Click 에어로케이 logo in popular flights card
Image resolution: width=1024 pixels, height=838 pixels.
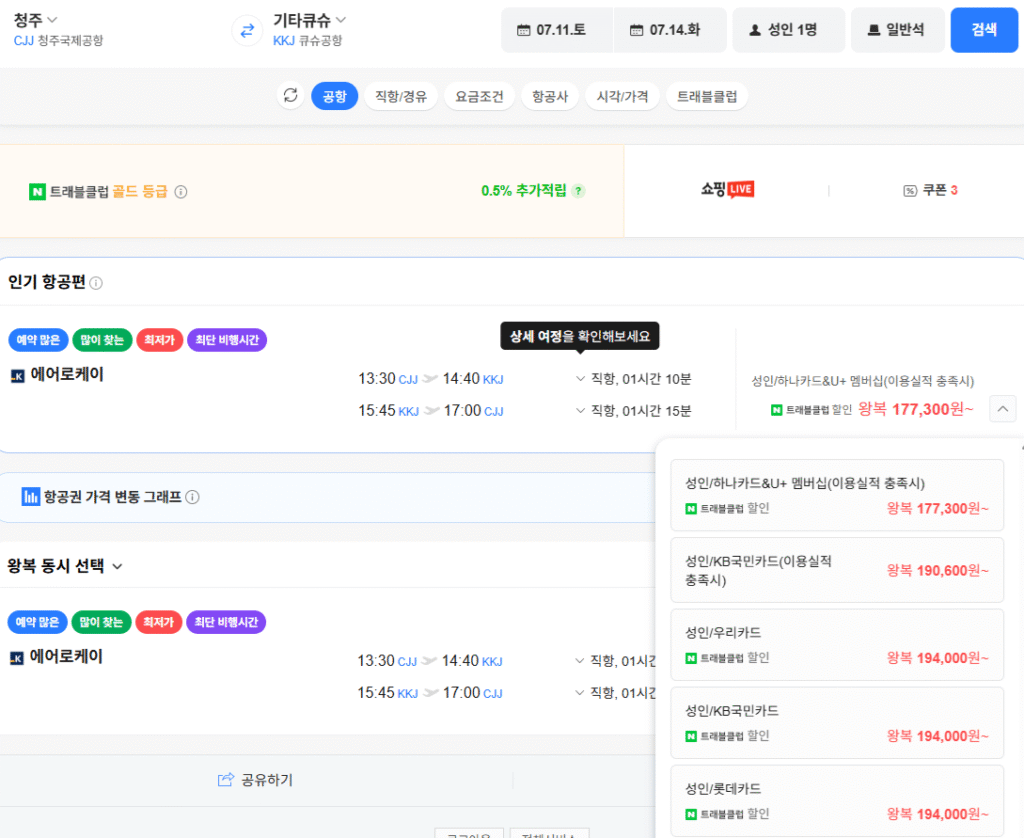click(x=18, y=376)
